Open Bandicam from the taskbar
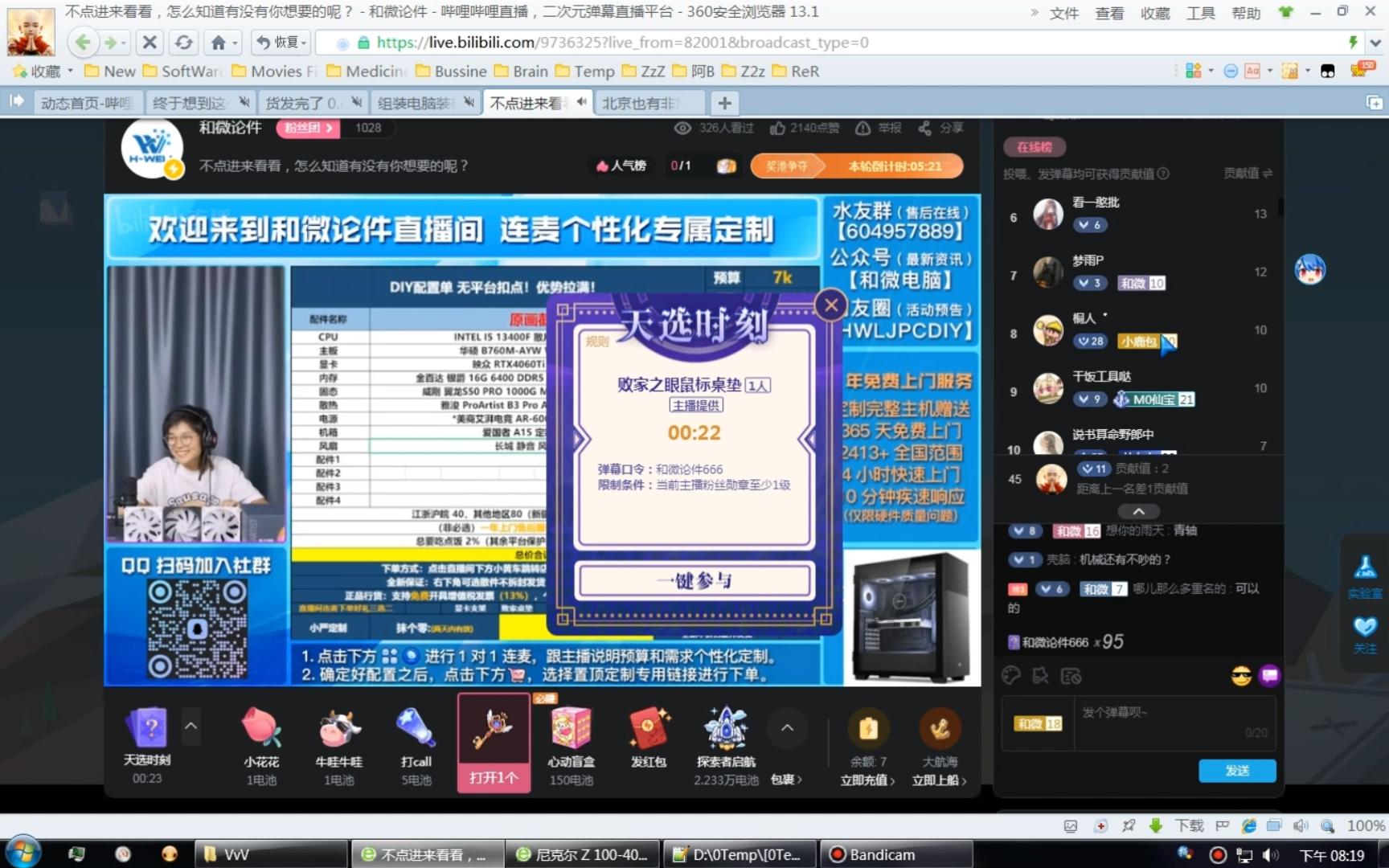The width and height of the screenshot is (1389, 868). 896,854
